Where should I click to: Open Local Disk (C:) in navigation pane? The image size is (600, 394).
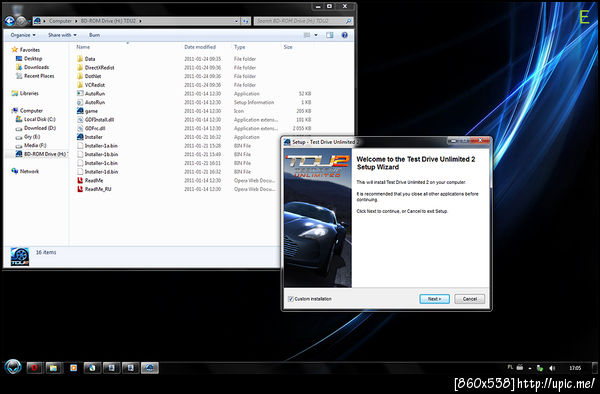click(39, 119)
